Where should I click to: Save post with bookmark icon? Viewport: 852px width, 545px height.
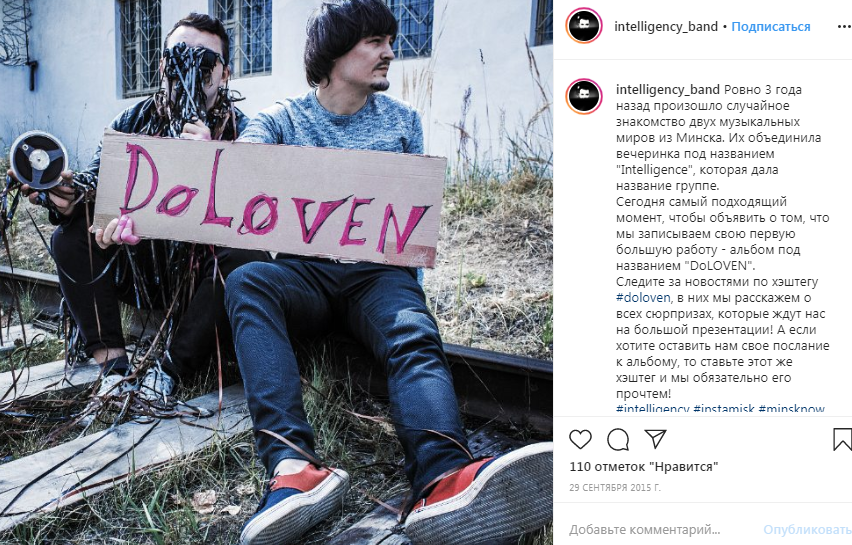tap(842, 439)
